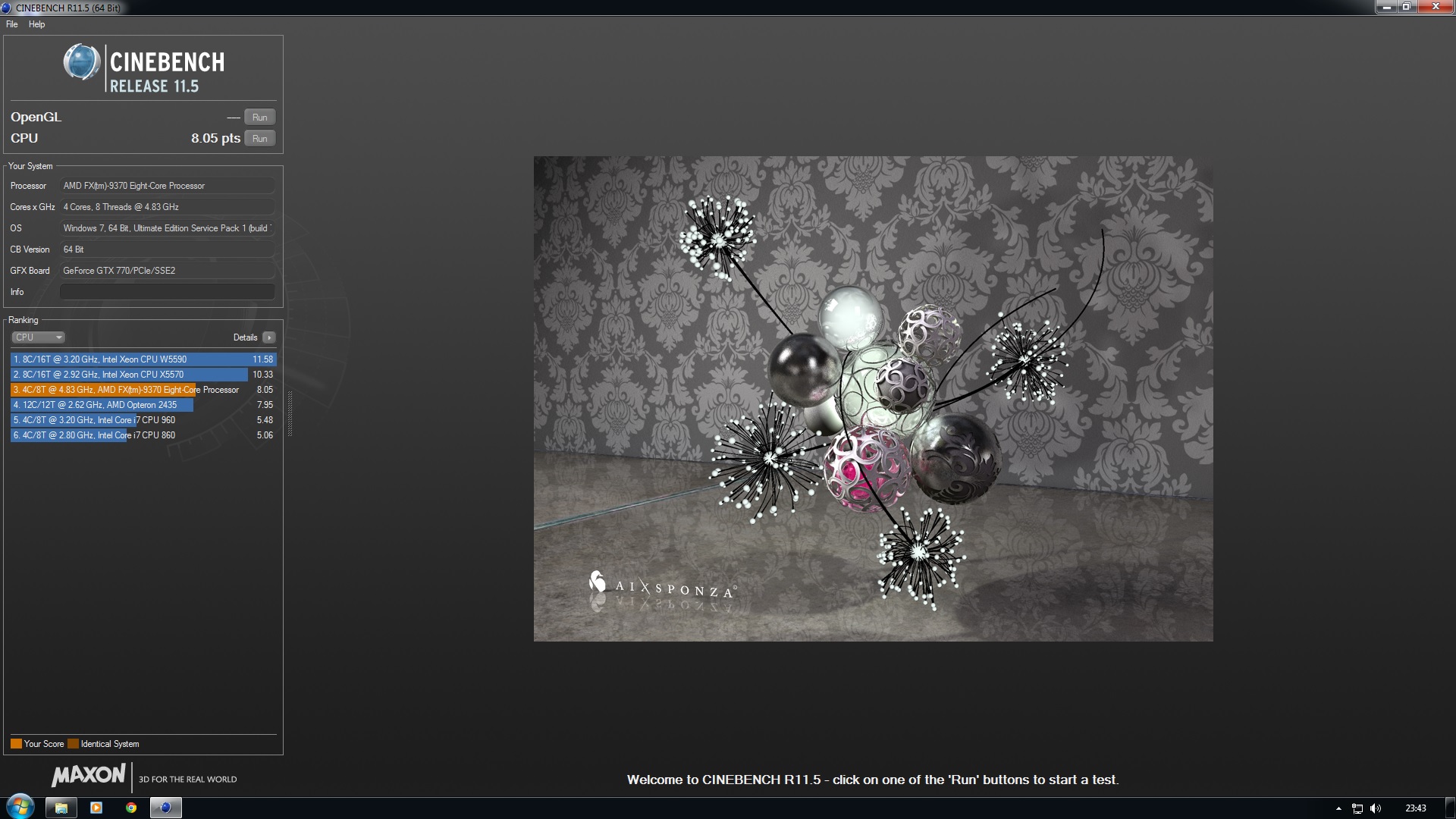Select ranking row Intel Core i7 CPU 960
1456x819 pixels.
143,420
